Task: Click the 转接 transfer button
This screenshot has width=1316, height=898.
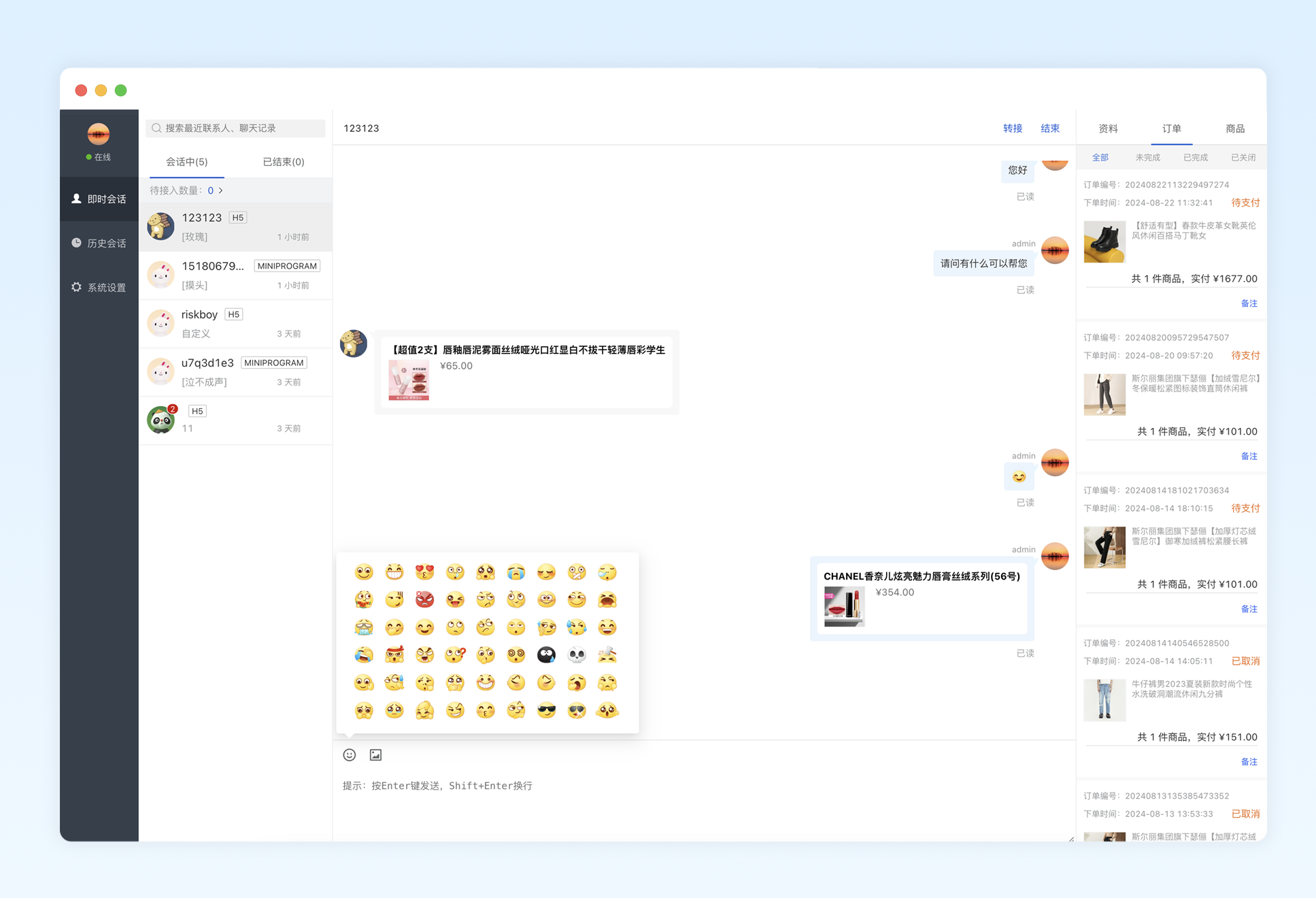Action: [x=1012, y=128]
